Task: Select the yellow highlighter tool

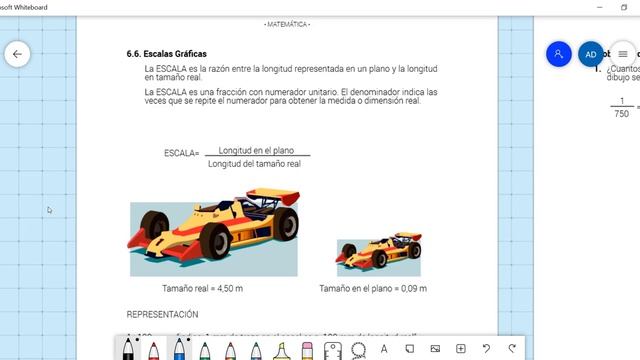Action: [282, 350]
